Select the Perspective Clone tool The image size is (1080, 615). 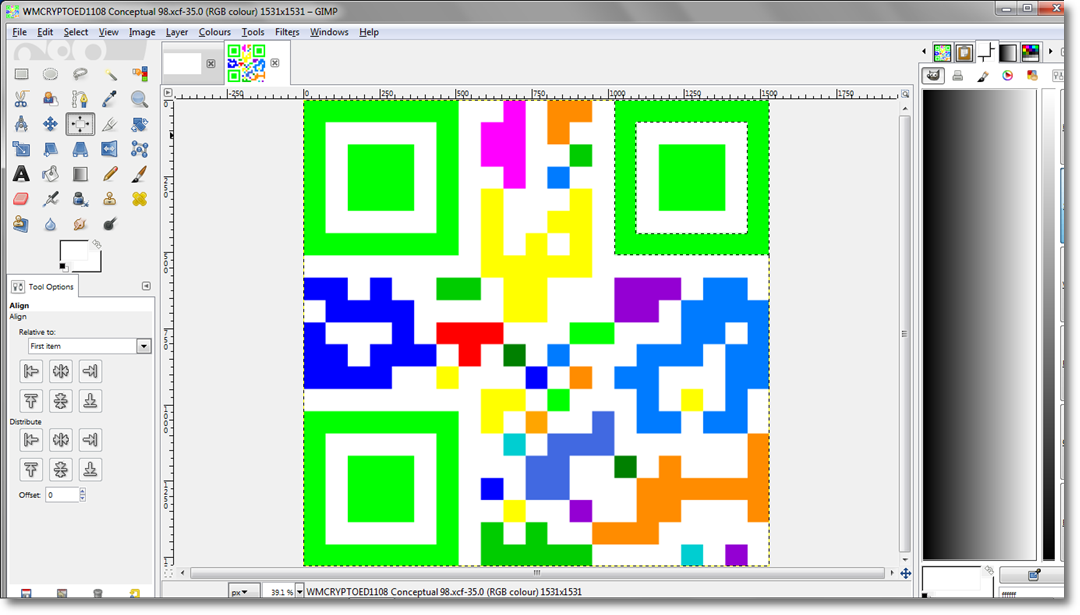(21, 224)
